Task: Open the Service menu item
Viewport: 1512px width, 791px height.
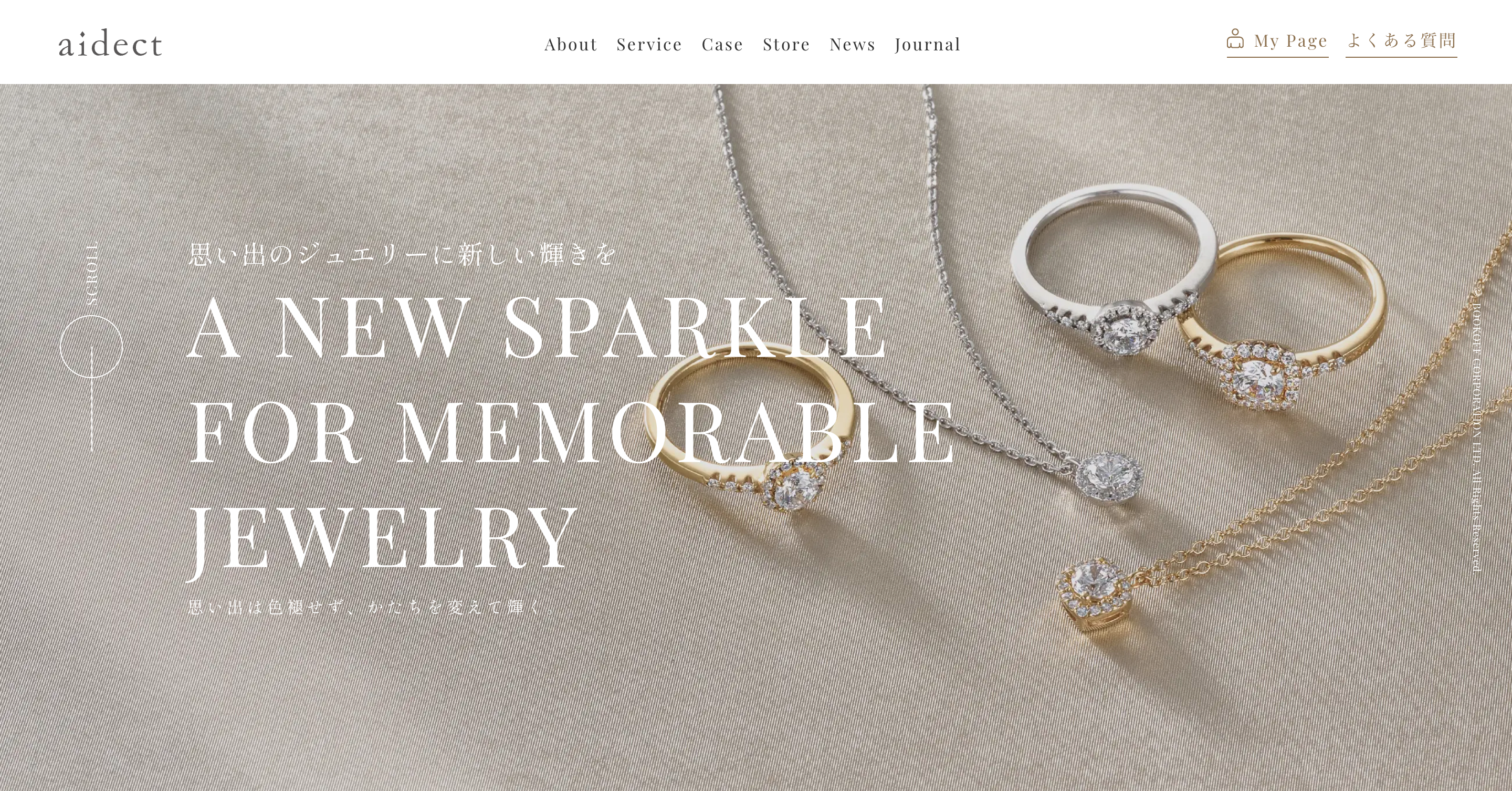Action: pyautogui.click(x=649, y=44)
